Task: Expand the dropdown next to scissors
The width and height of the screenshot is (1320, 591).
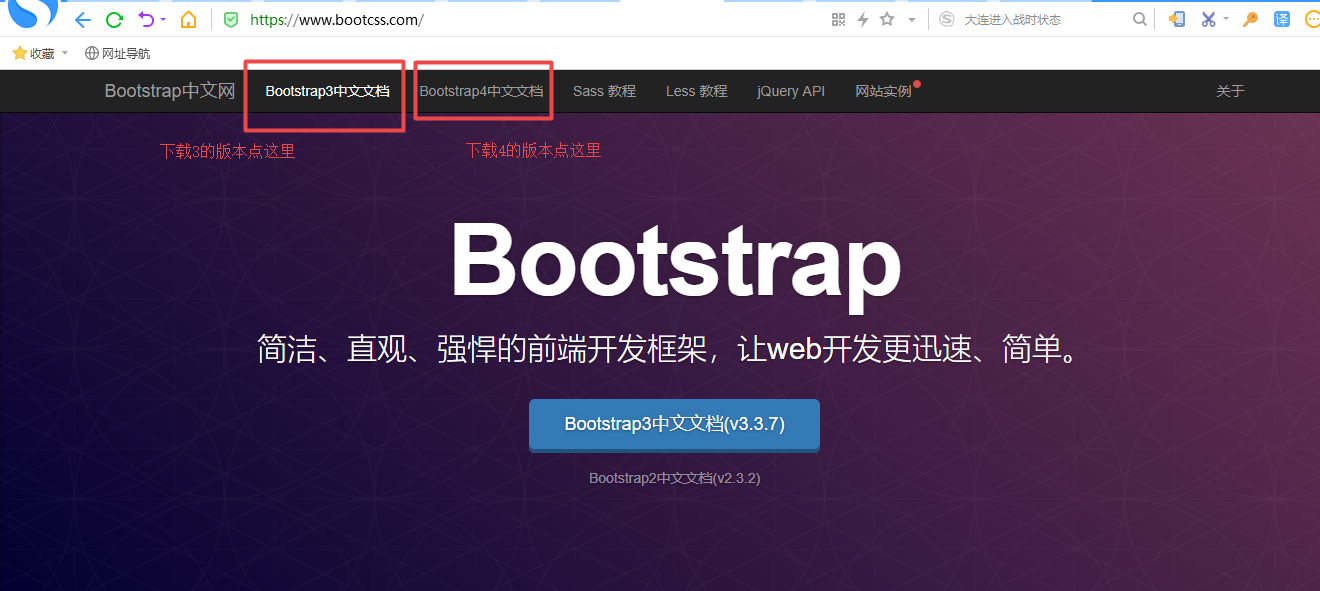Action: (1226, 19)
